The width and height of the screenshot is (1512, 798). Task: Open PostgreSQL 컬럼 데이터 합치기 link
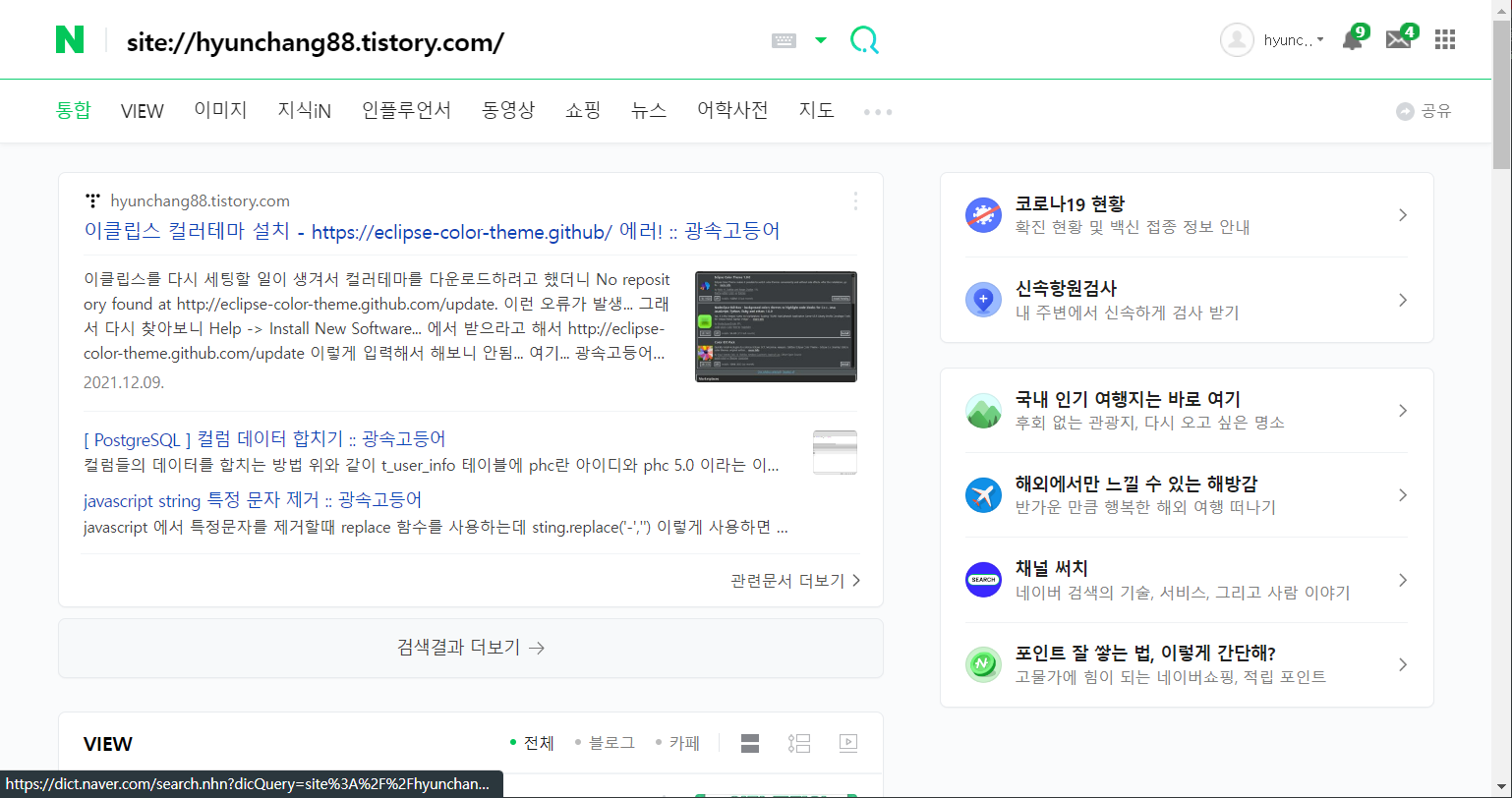click(x=265, y=438)
